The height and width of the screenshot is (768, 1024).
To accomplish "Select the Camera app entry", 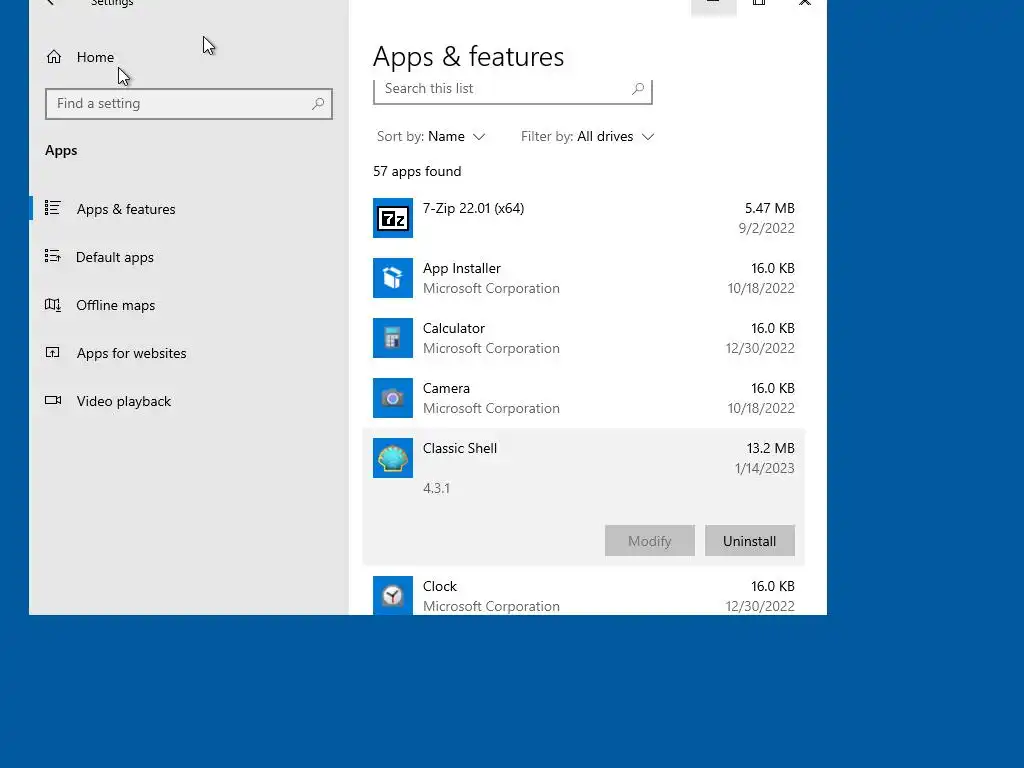I will [x=584, y=398].
